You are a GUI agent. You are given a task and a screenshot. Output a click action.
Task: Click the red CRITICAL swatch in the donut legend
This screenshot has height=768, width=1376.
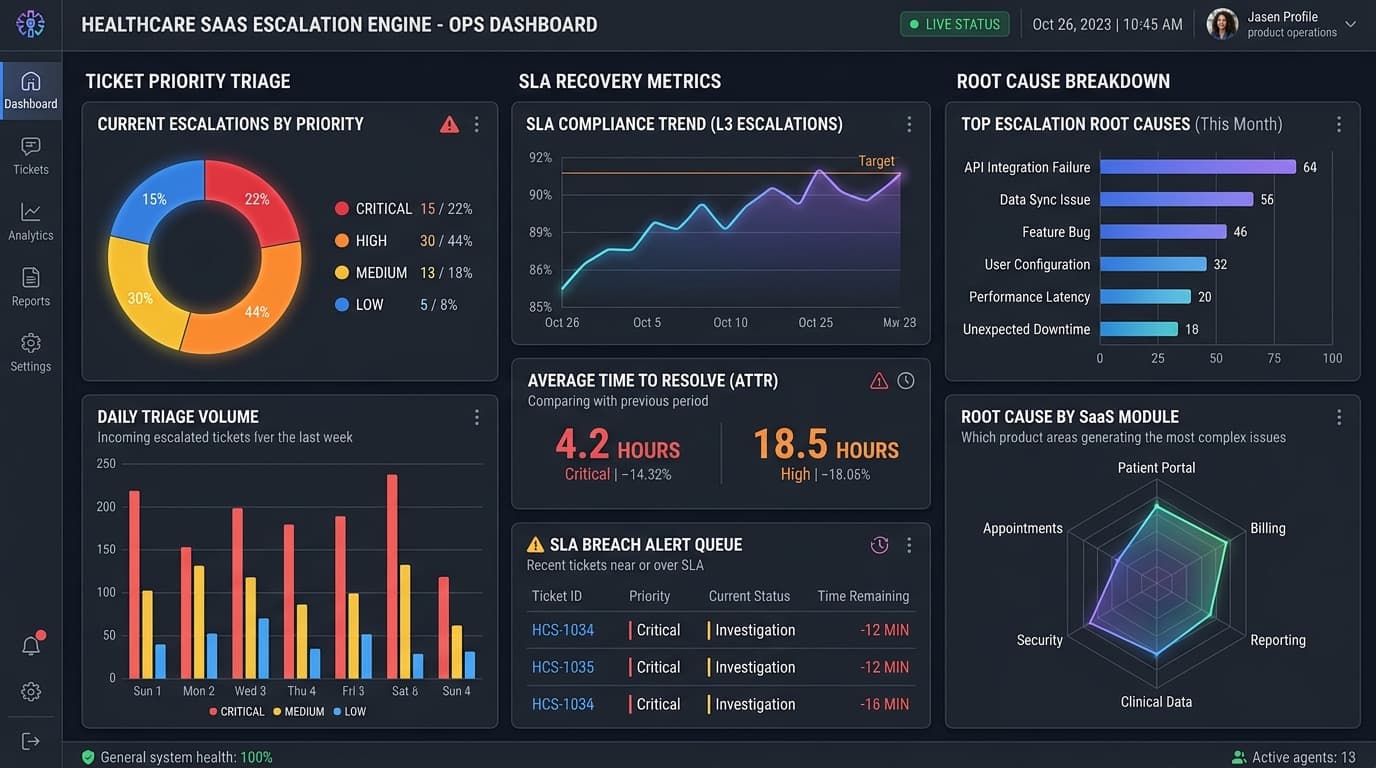click(x=342, y=209)
